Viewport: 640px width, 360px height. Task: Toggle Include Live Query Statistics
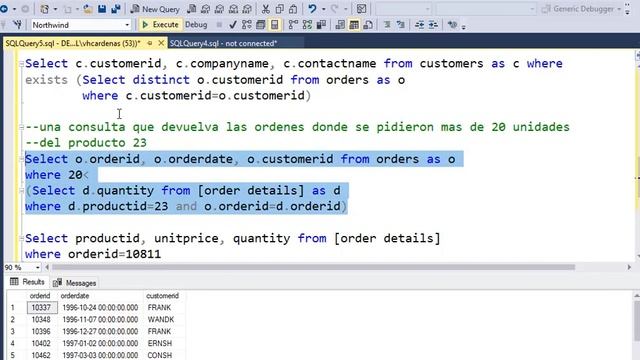(x=307, y=25)
